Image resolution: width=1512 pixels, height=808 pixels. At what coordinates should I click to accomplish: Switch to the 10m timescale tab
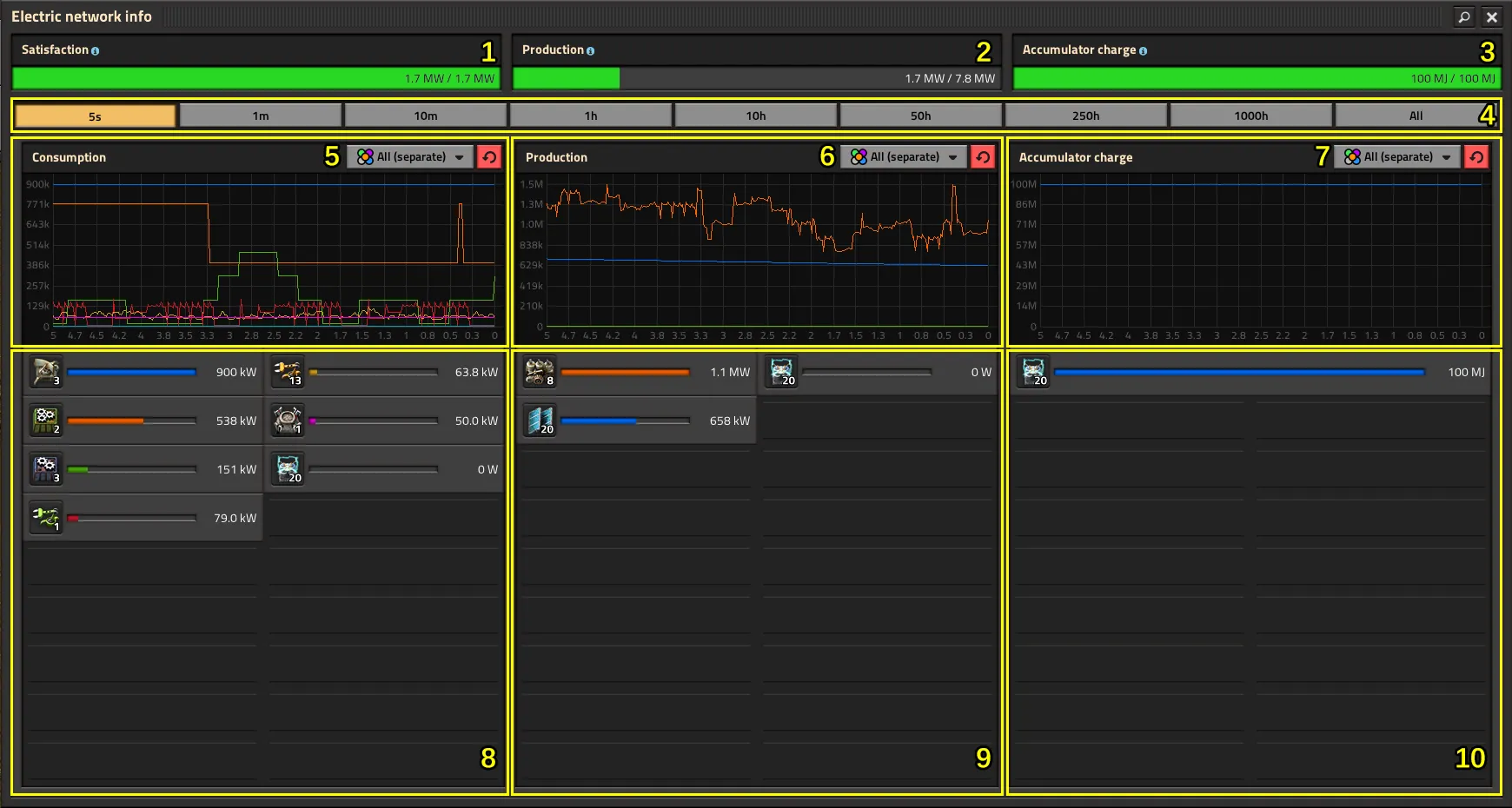(426, 116)
